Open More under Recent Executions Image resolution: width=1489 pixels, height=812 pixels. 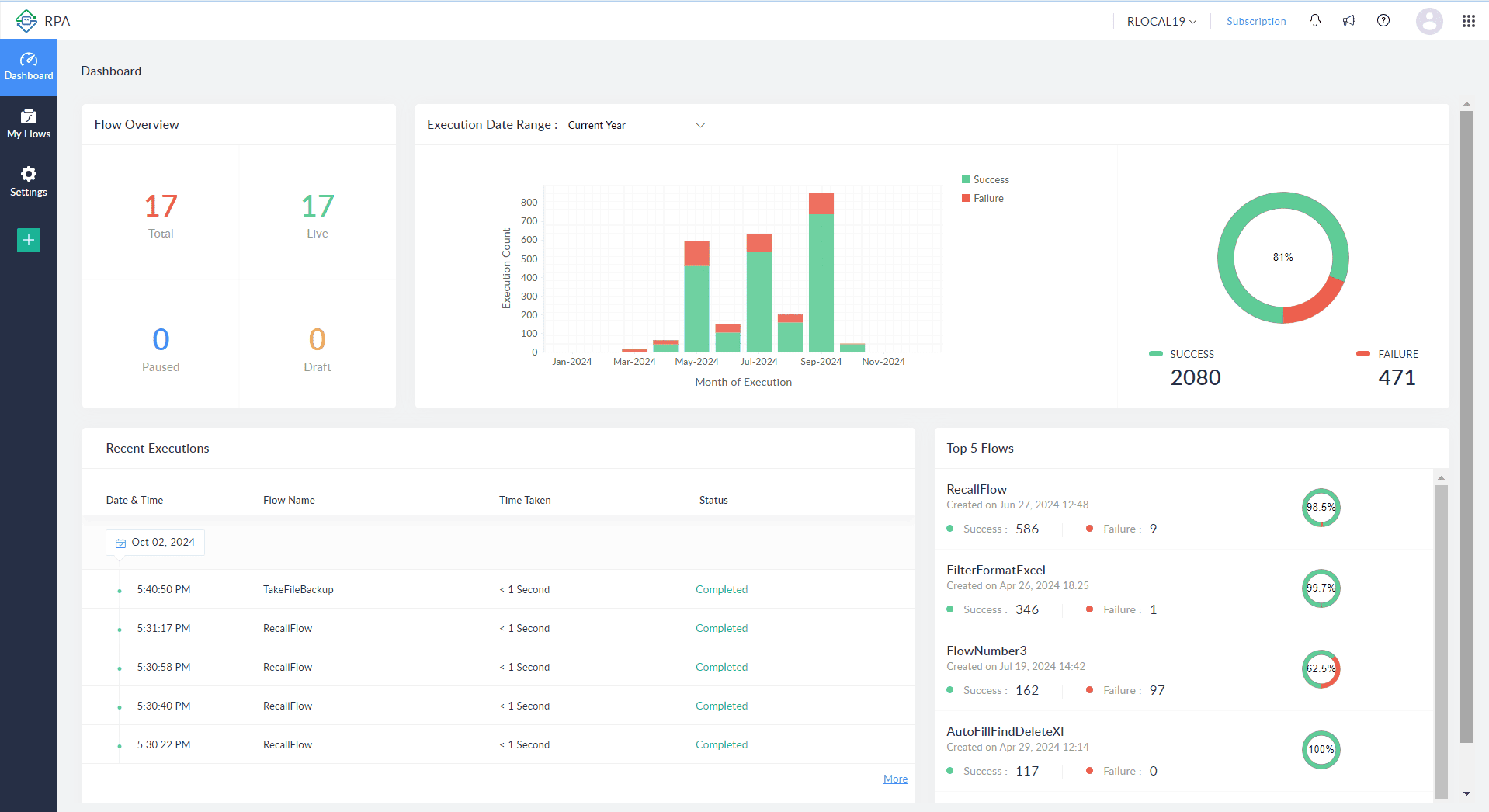pyautogui.click(x=894, y=779)
